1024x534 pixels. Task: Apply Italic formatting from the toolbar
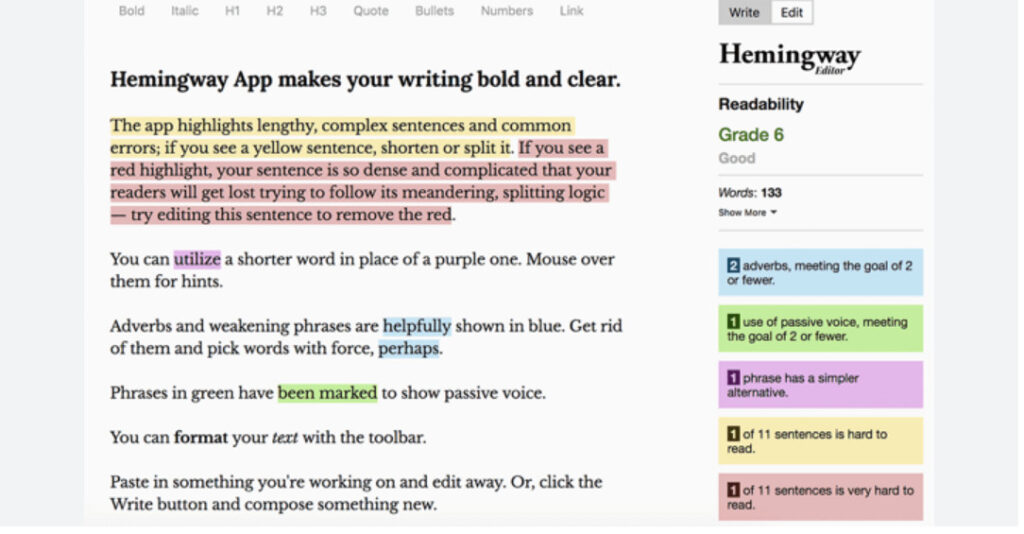(185, 11)
